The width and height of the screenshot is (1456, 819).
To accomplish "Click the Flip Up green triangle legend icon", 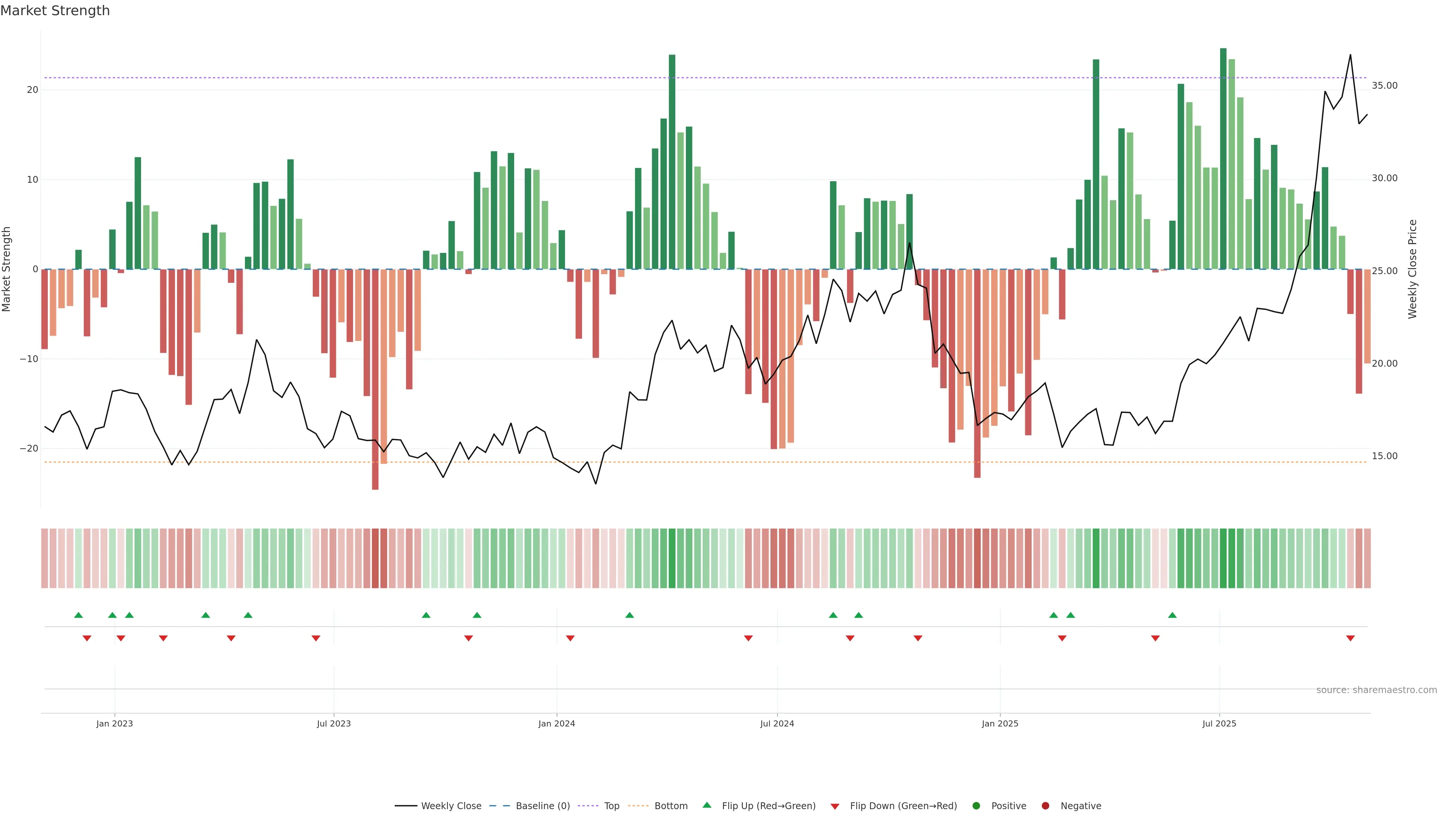I will pyautogui.click(x=706, y=805).
